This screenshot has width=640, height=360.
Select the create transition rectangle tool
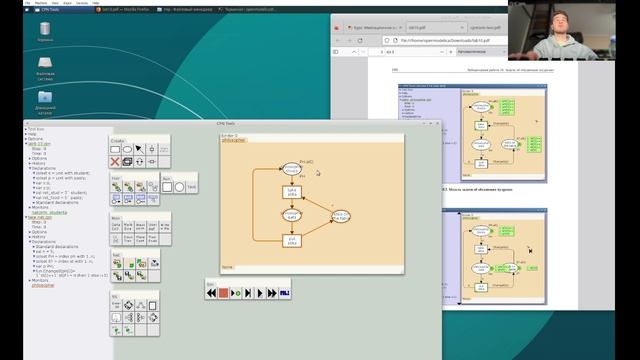click(115, 149)
